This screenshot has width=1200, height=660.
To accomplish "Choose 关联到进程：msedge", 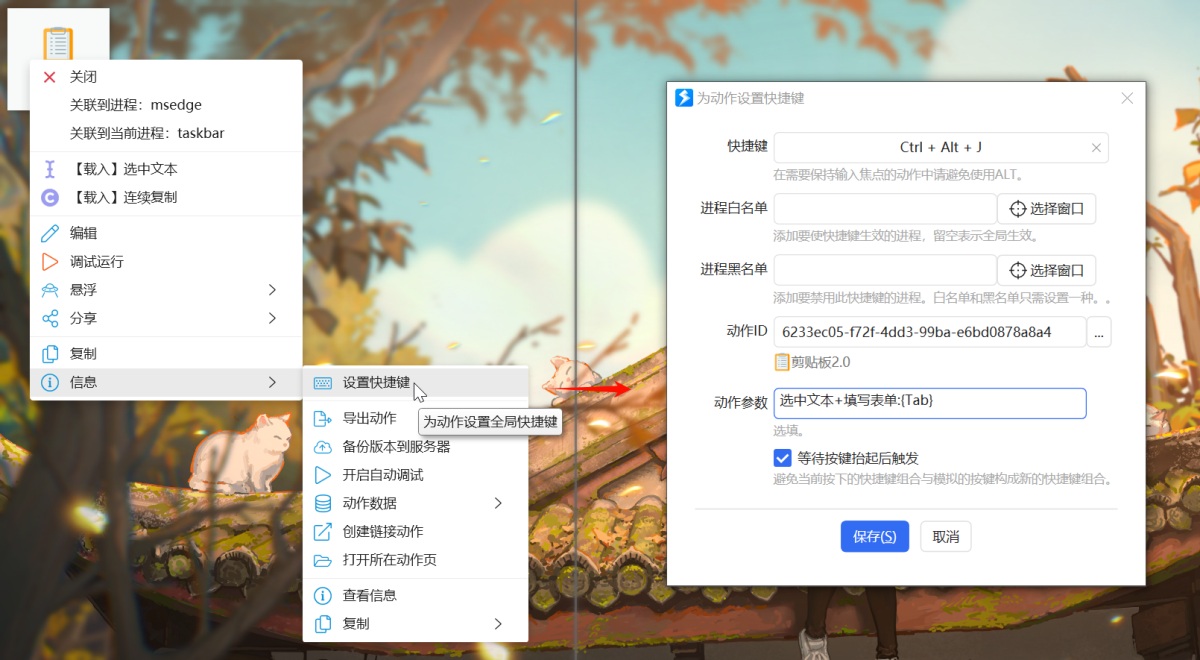I will pos(166,105).
